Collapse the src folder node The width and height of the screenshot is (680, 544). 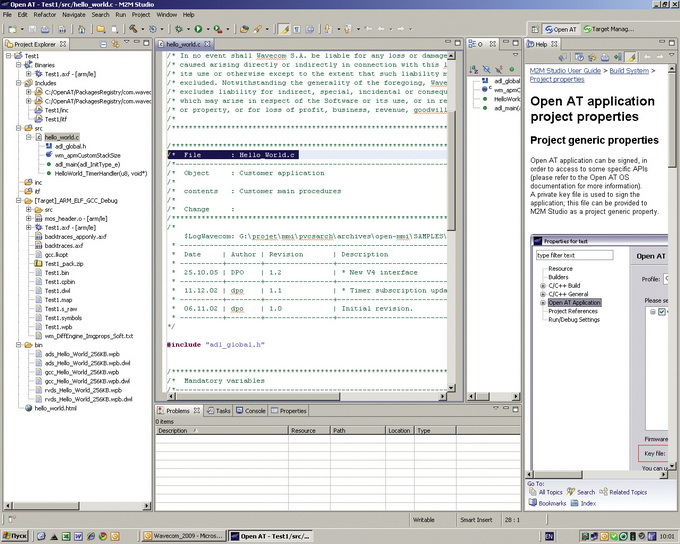[x=18, y=128]
